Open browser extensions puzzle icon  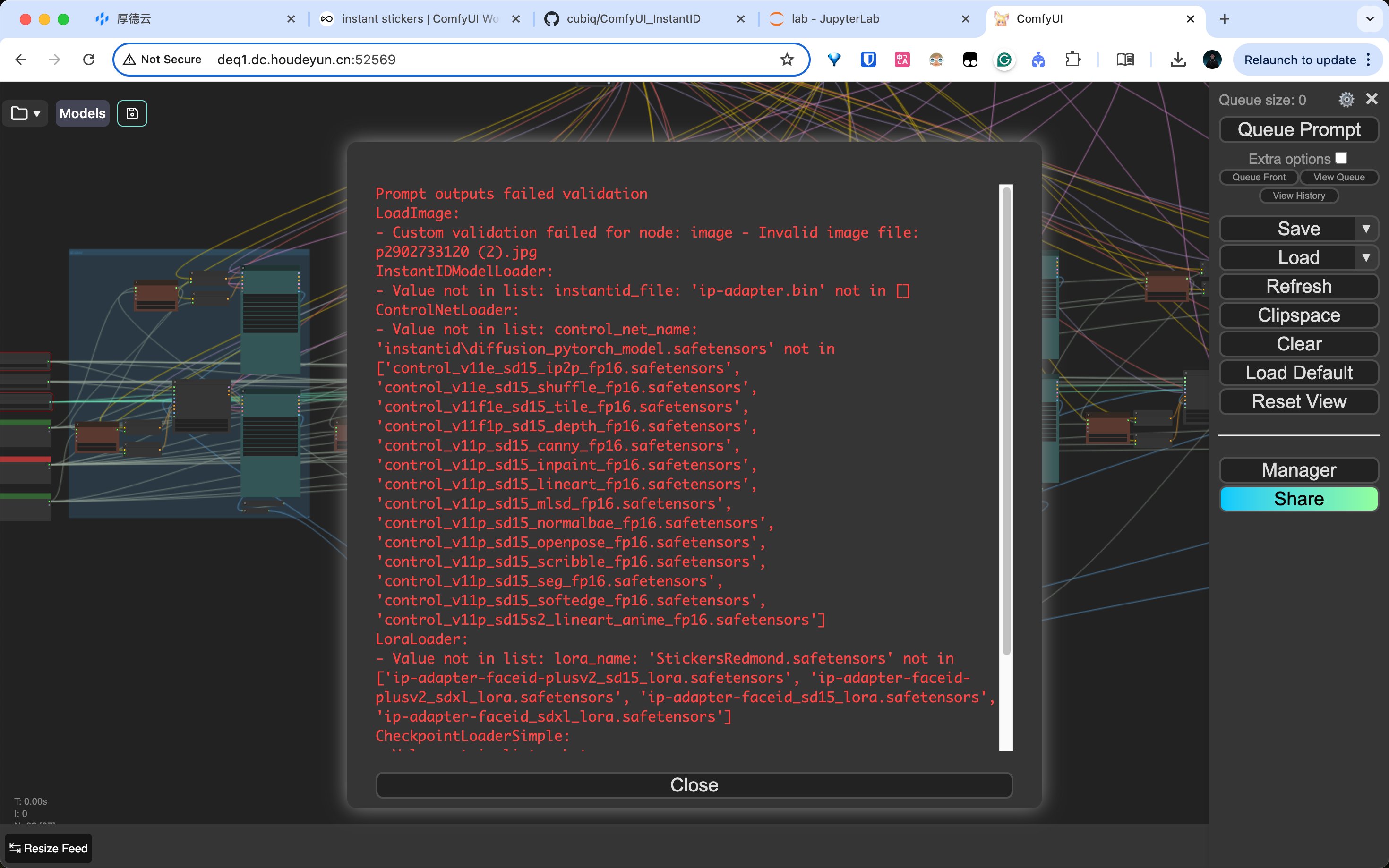(x=1072, y=60)
